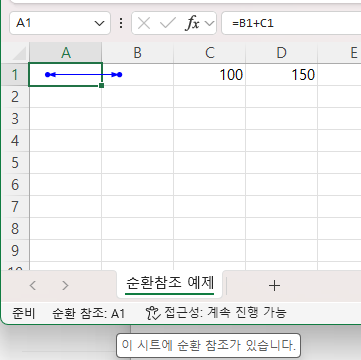Click the accessibility person icon in status bar
Image resolution: width=361 pixels, height=360 pixels.
tap(153, 313)
